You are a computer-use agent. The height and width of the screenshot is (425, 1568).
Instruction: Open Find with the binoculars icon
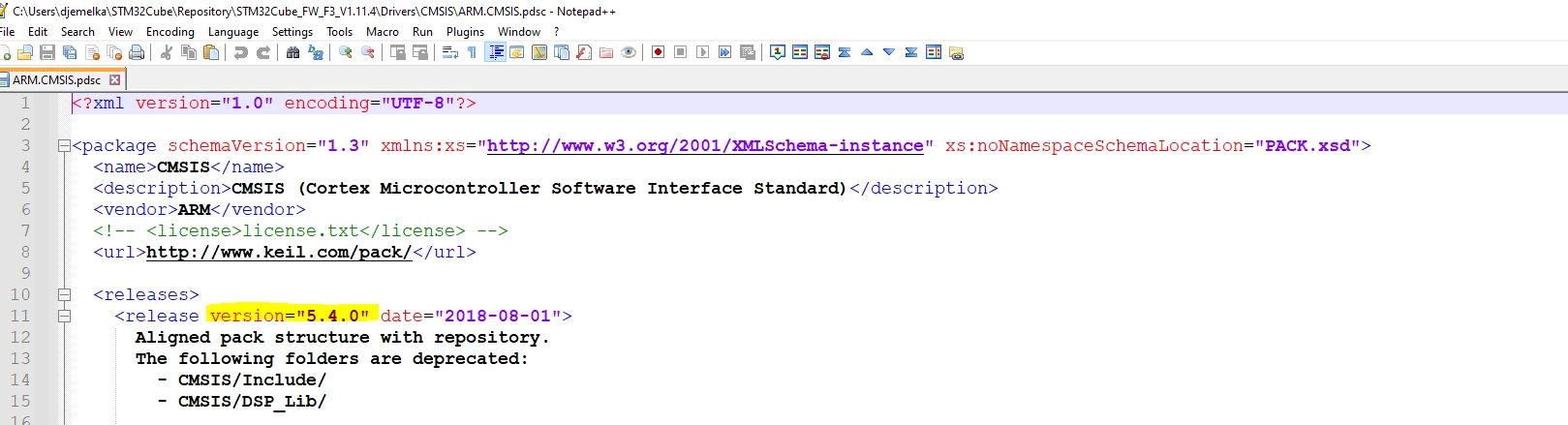click(x=293, y=52)
